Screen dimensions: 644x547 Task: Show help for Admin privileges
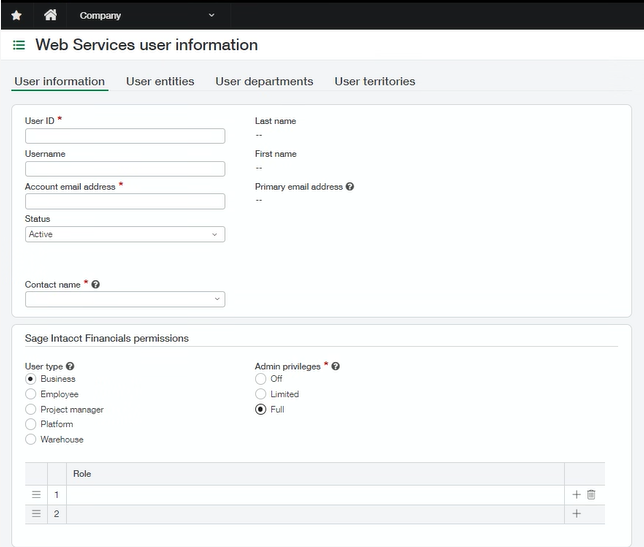point(336,366)
